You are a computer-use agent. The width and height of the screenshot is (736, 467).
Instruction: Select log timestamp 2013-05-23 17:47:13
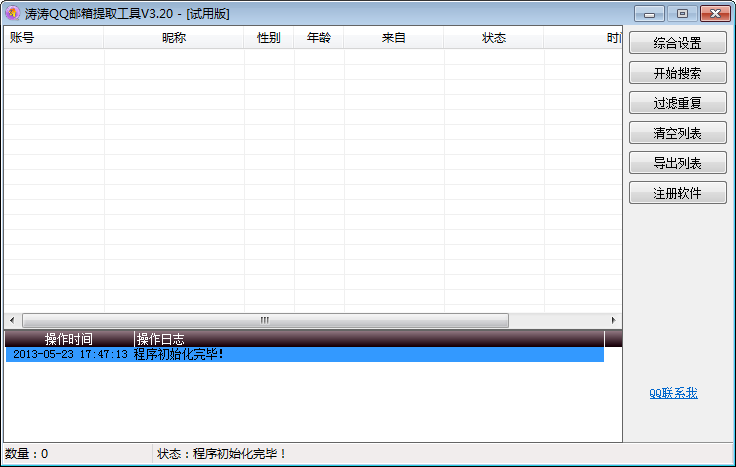tap(70, 354)
